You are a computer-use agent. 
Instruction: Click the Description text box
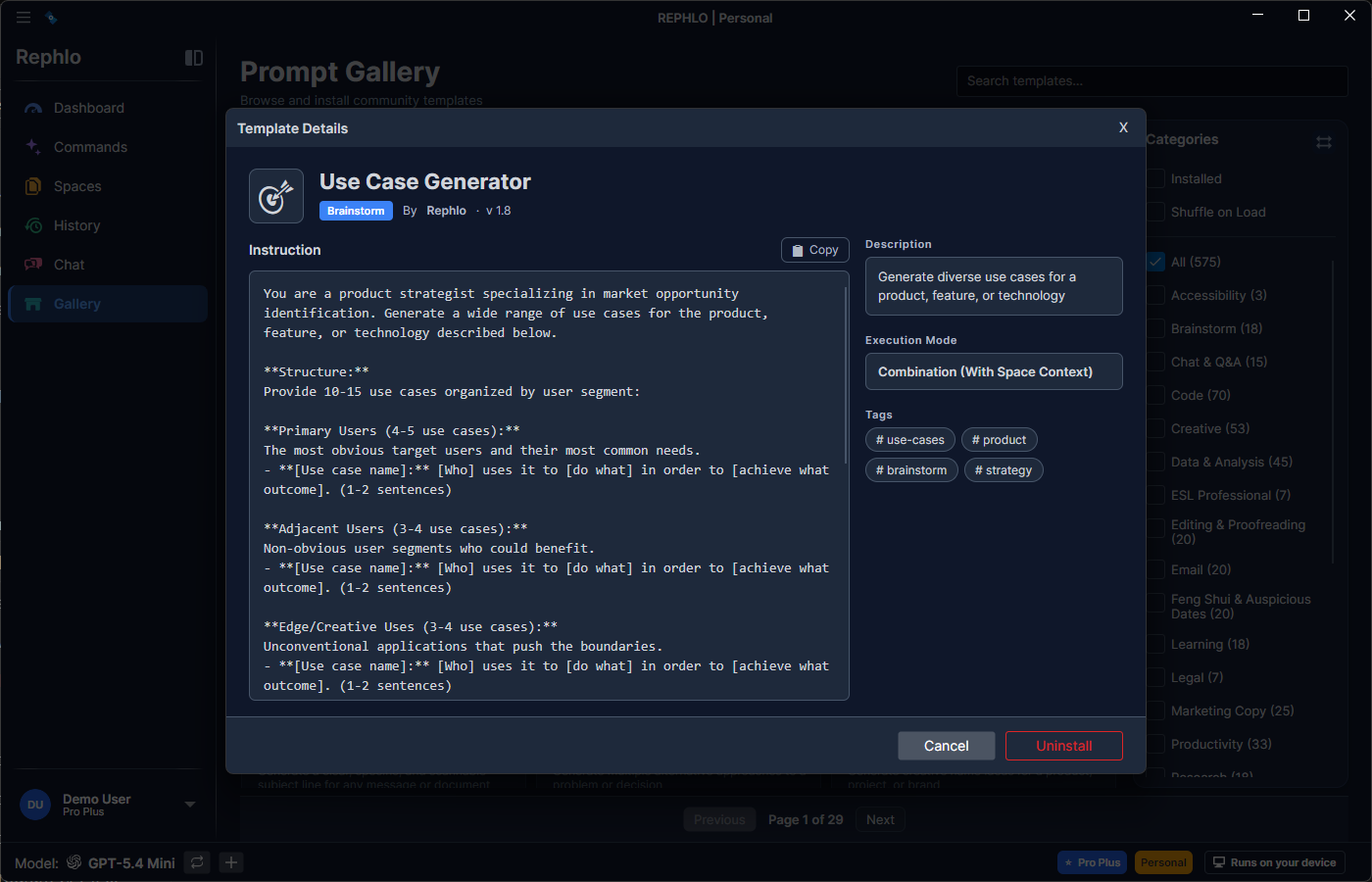point(994,286)
